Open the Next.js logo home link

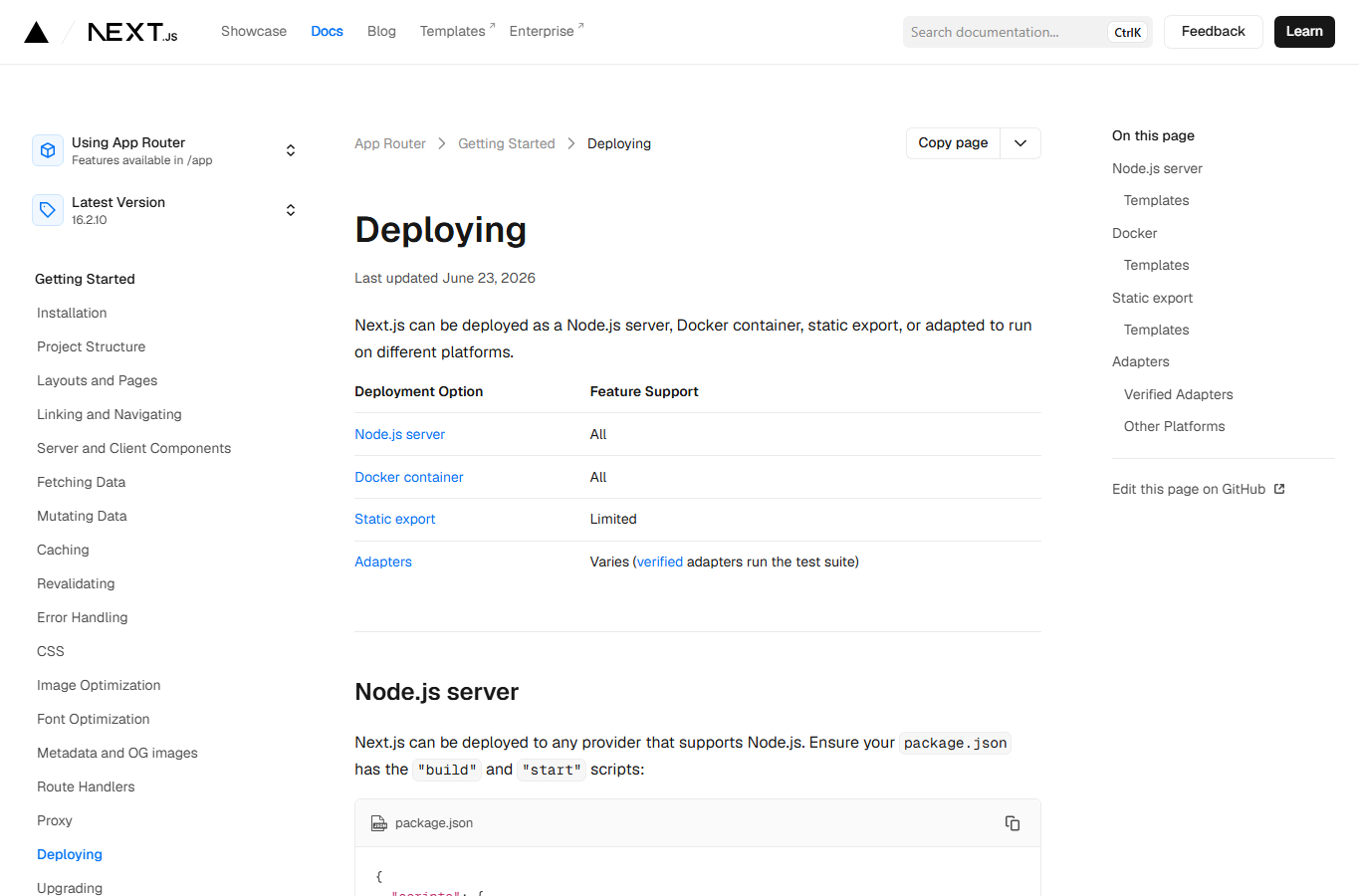tap(132, 32)
